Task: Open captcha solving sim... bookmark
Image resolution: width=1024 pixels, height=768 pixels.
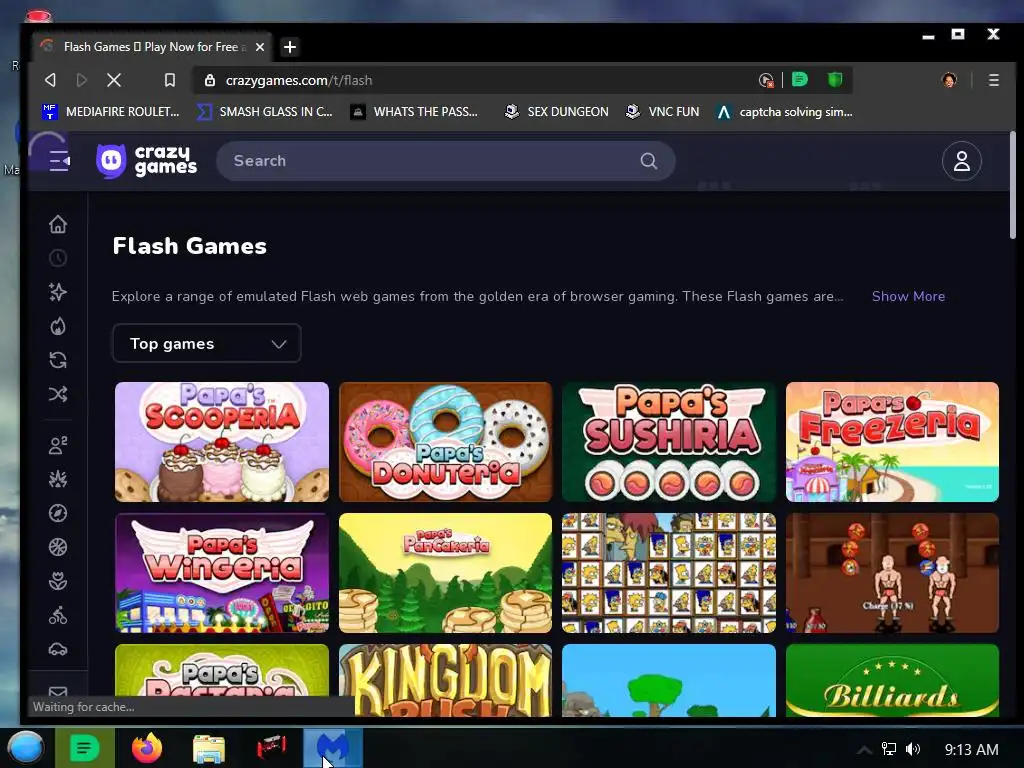Action: pos(784,112)
